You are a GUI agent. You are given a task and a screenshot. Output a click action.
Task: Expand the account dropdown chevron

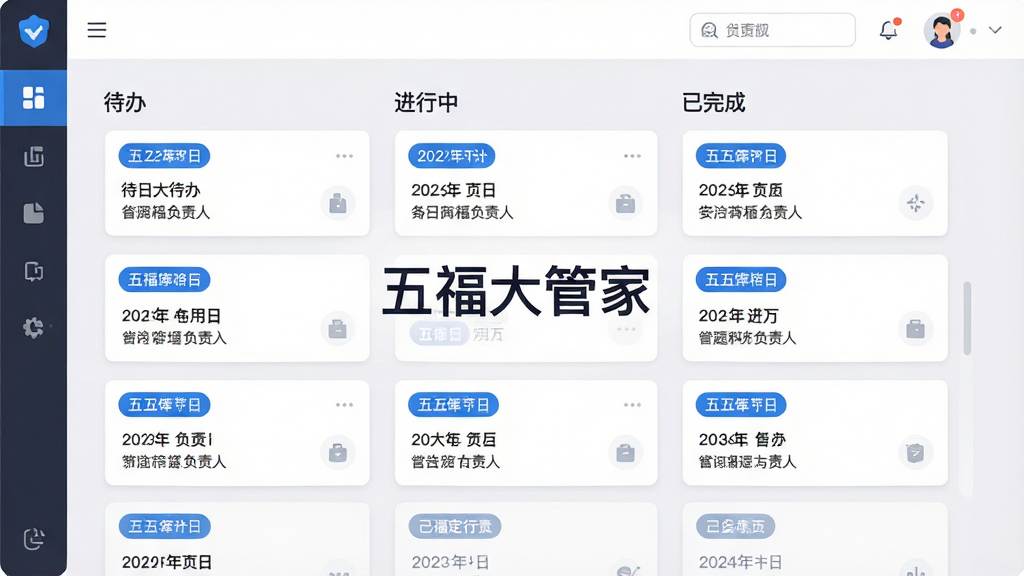pyautogui.click(x=995, y=30)
